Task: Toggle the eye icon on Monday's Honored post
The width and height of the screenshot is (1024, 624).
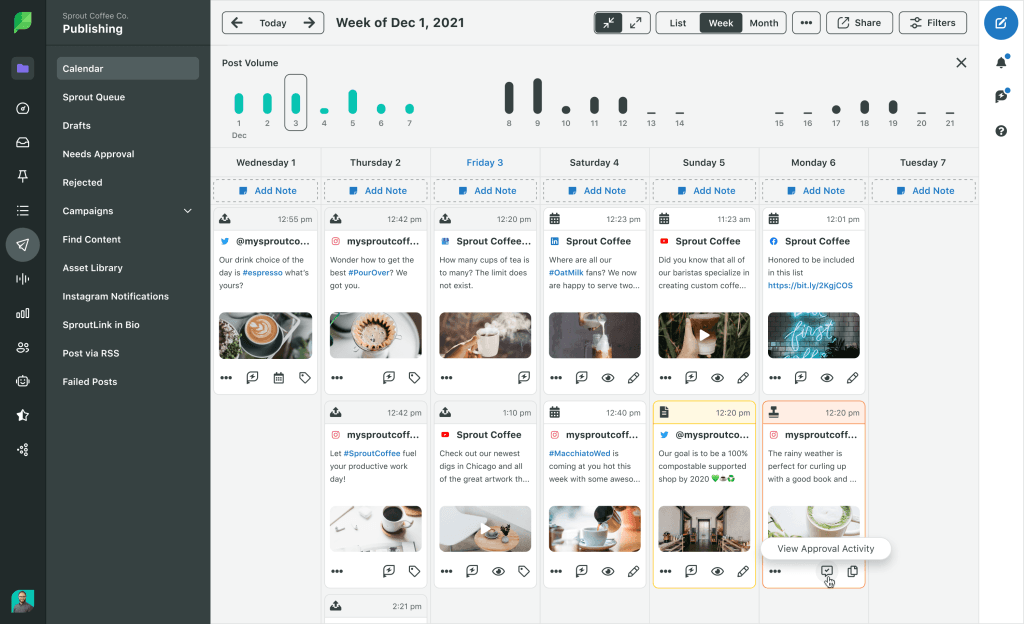Action: 827,378
